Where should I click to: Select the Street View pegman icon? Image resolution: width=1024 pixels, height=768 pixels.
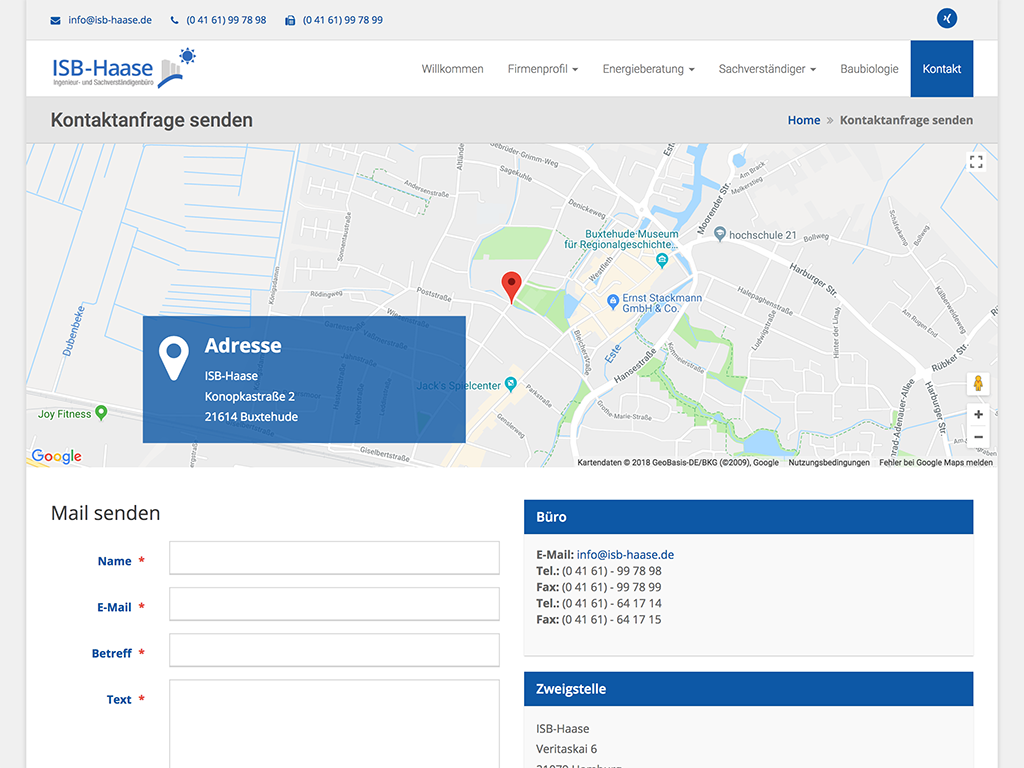pos(978,383)
